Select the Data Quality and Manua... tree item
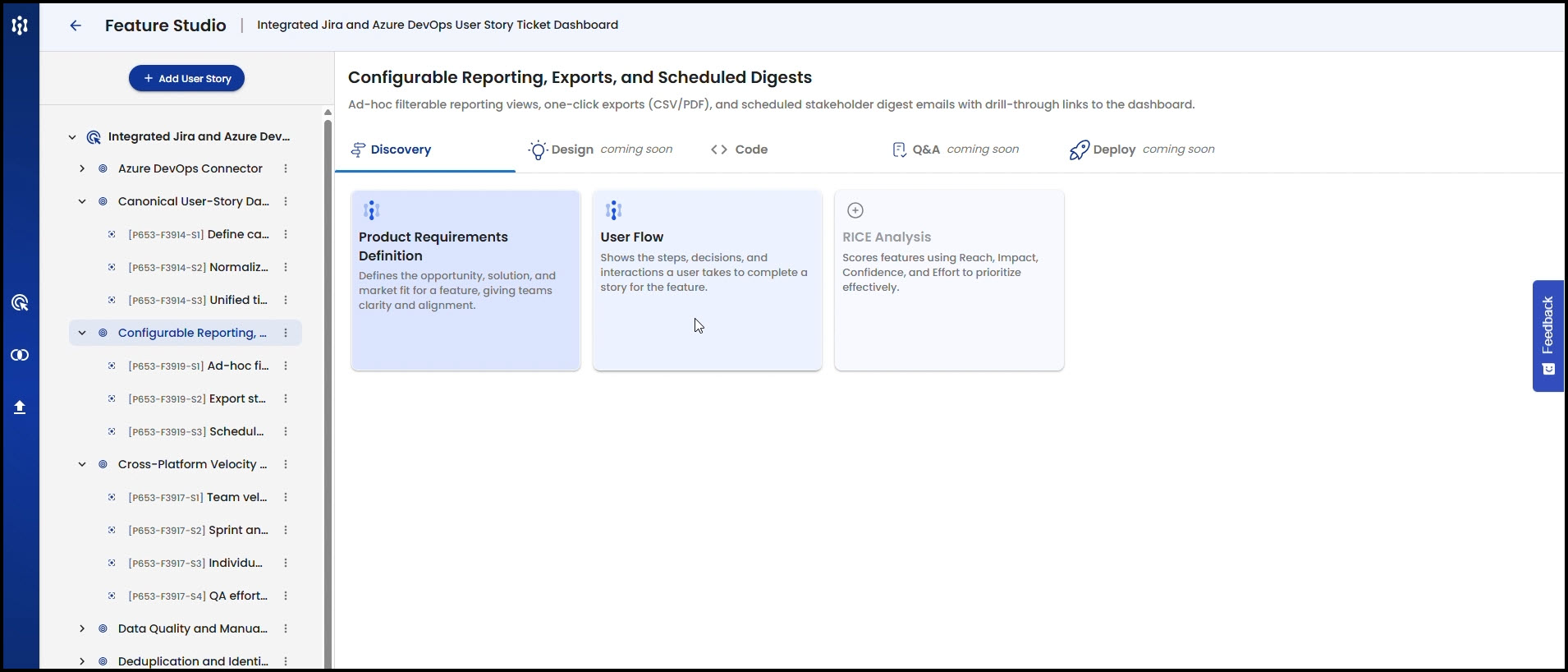This screenshot has height=672, width=1568. click(193, 628)
